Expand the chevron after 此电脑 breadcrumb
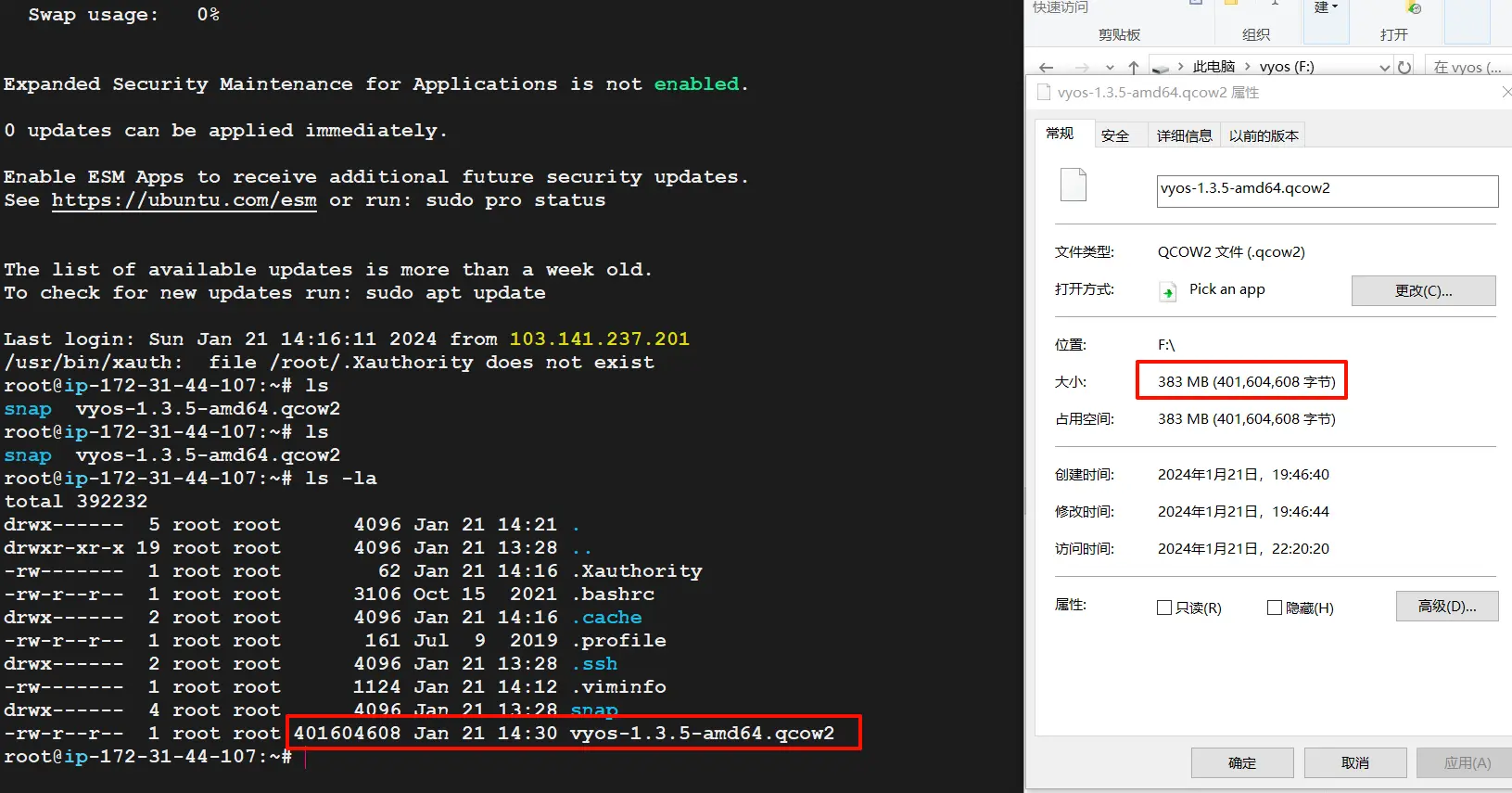This screenshot has width=1512, height=793. (x=1248, y=67)
